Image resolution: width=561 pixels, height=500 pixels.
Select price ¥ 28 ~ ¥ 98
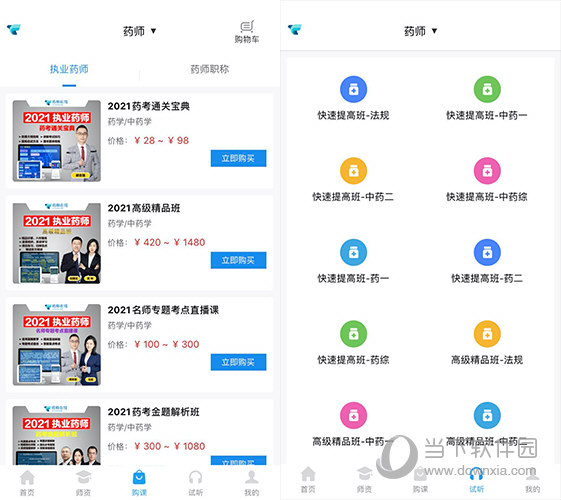[x=161, y=141]
